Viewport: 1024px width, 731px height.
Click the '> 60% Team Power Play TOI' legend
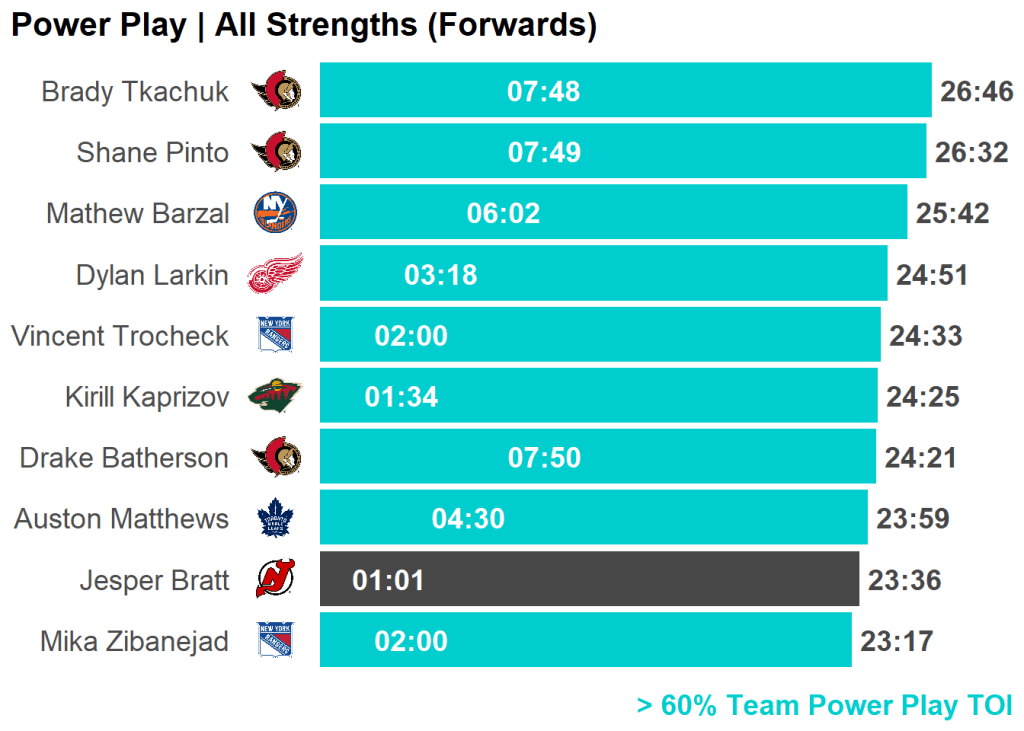coord(825,705)
